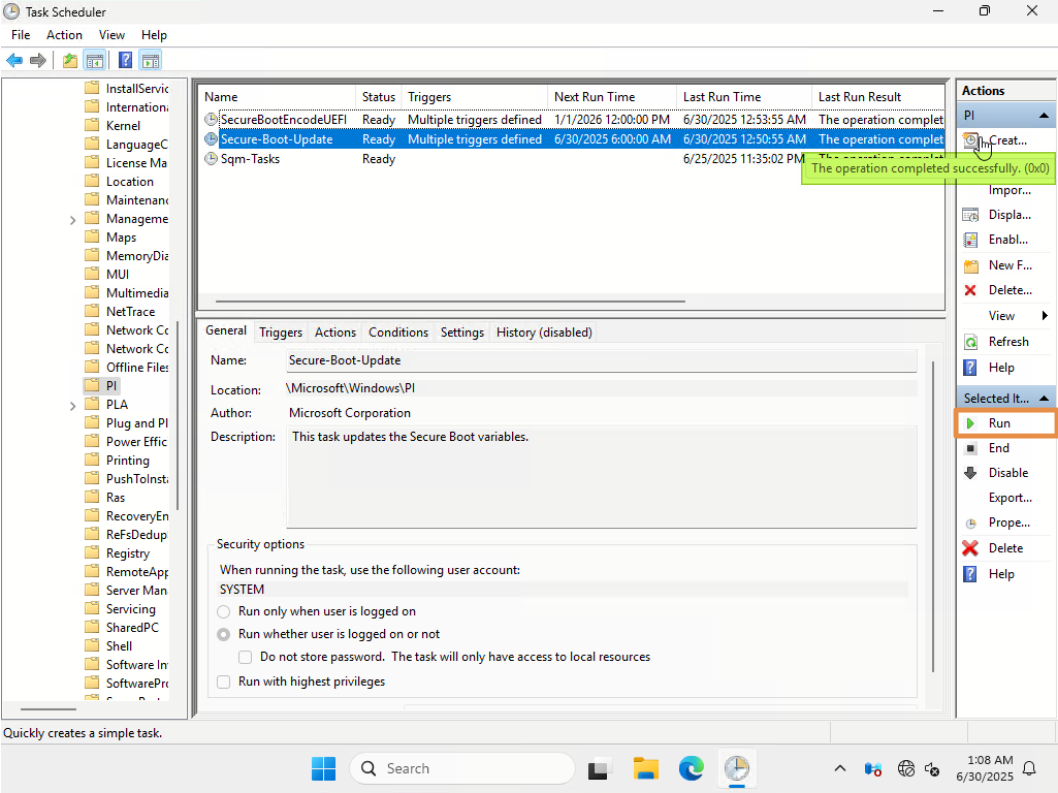Switch to the Triggers tab
This screenshot has height=793, width=1058.
[x=281, y=332]
